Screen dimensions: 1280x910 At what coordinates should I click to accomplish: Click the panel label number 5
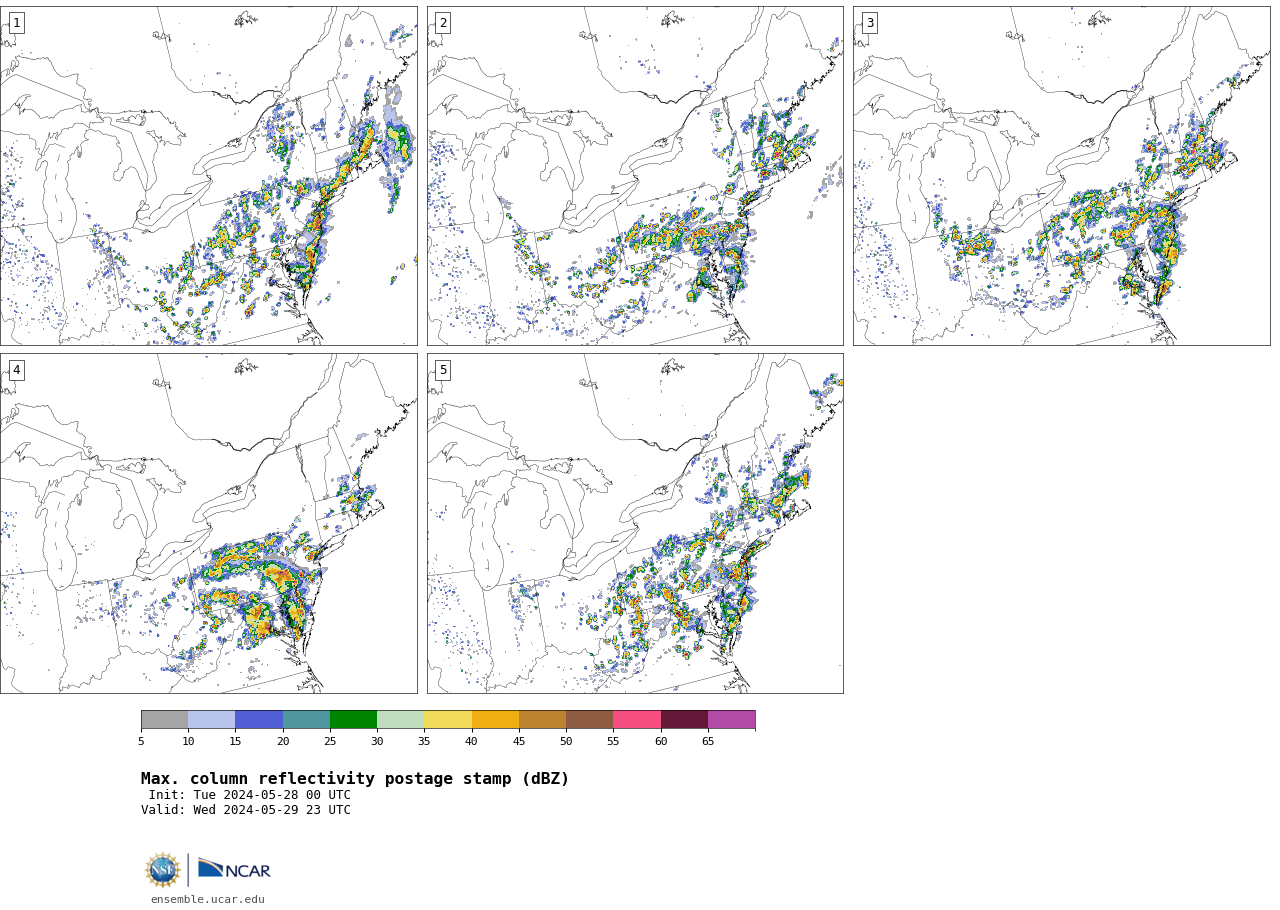443,370
